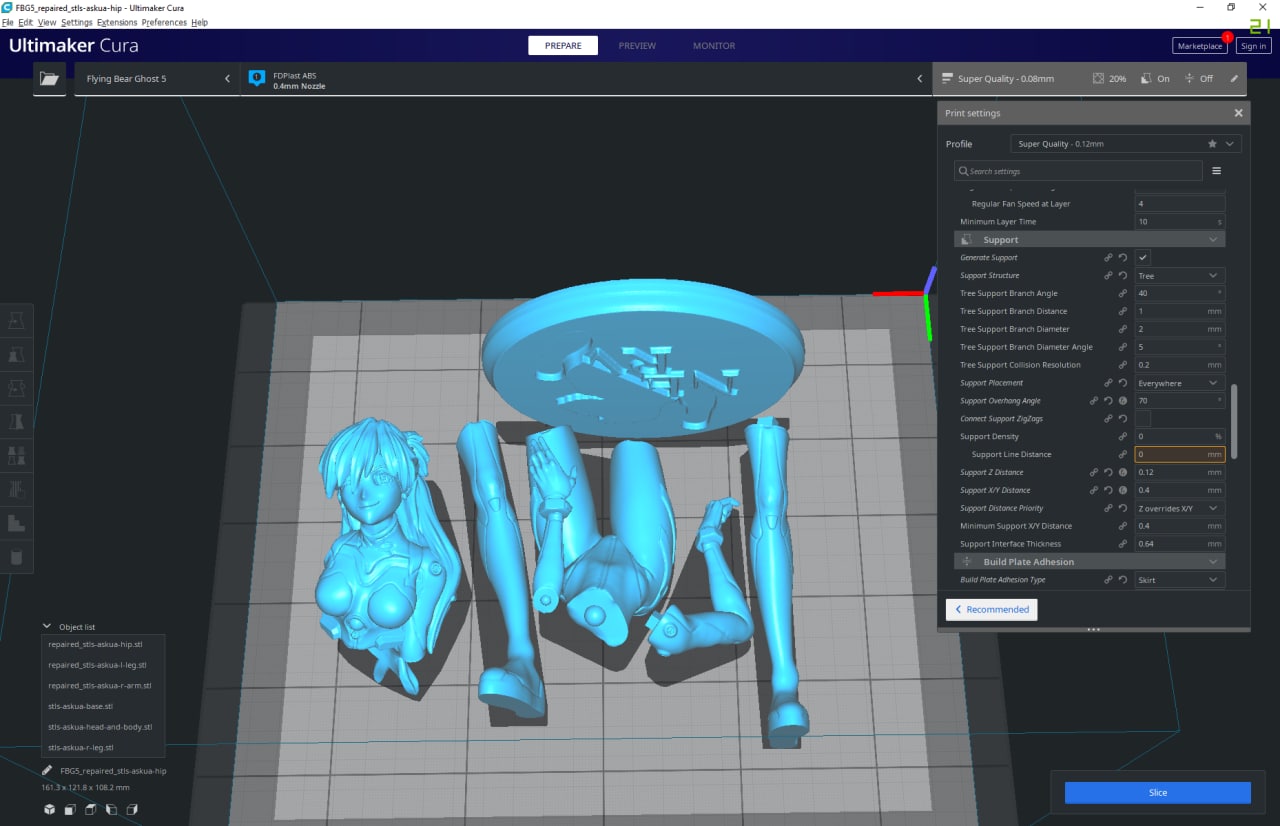Click link icon for Support Density
The image size is (1280, 826).
pos(1123,437)
